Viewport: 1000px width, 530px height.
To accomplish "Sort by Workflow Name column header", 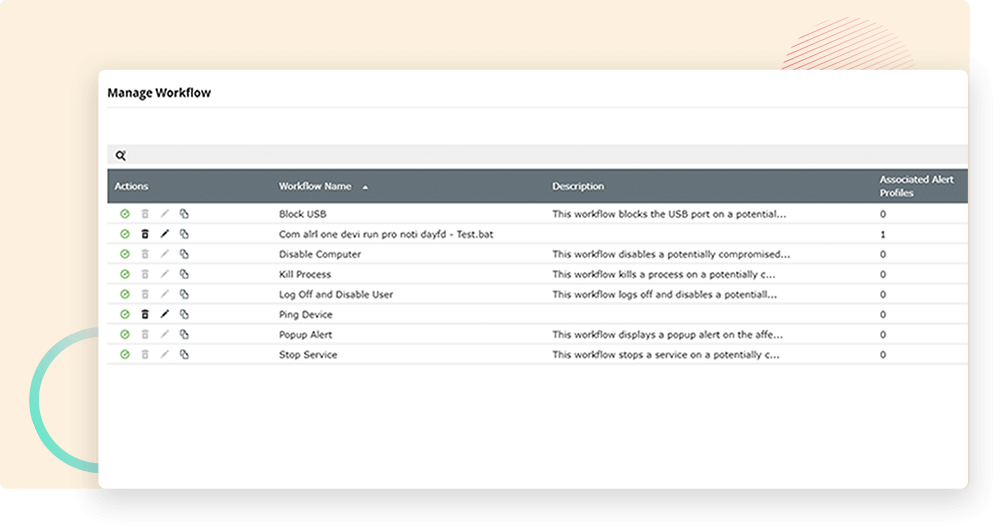I will click(315, 186).
